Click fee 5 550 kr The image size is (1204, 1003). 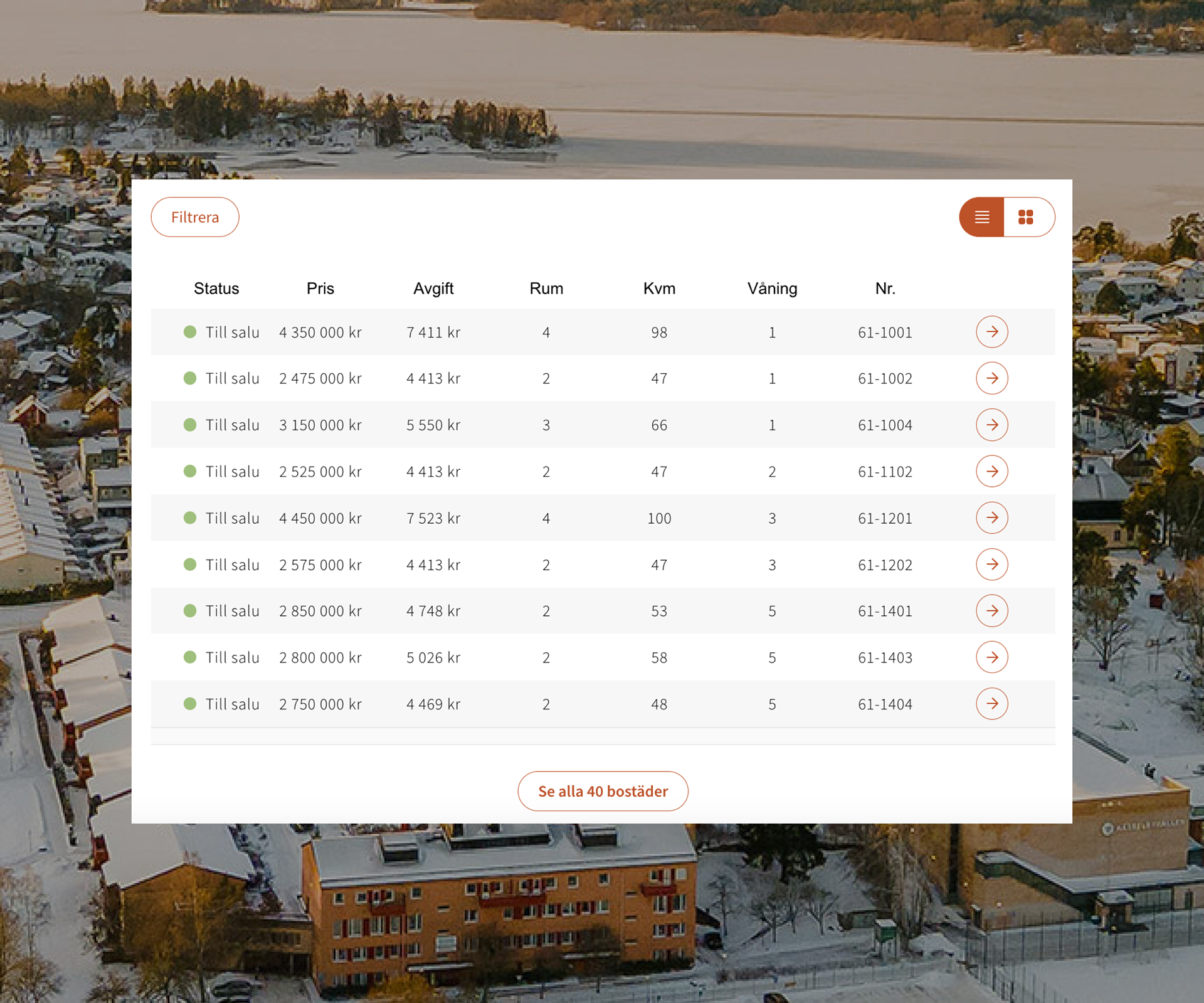pos(433,425)
